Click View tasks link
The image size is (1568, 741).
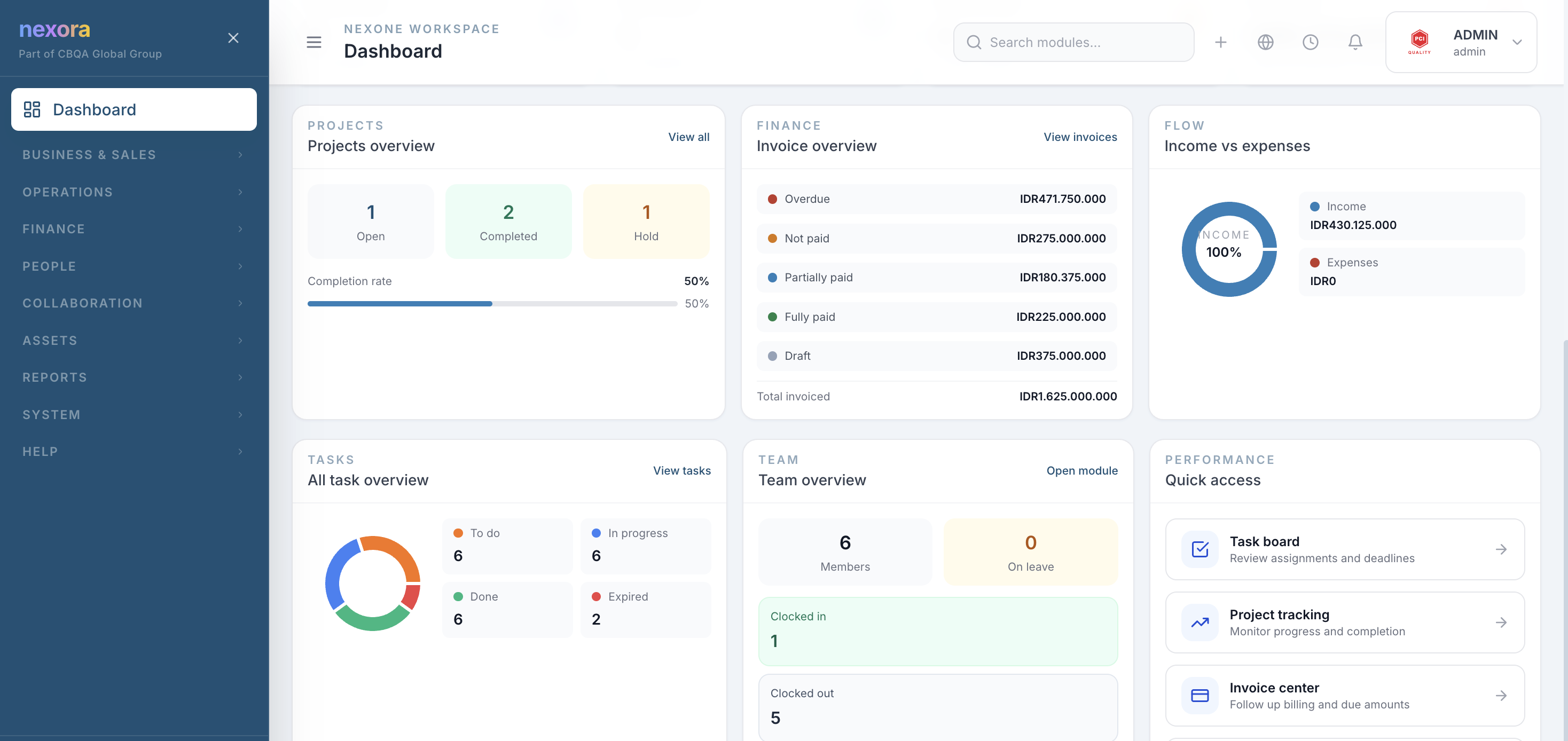coord(682,471)
